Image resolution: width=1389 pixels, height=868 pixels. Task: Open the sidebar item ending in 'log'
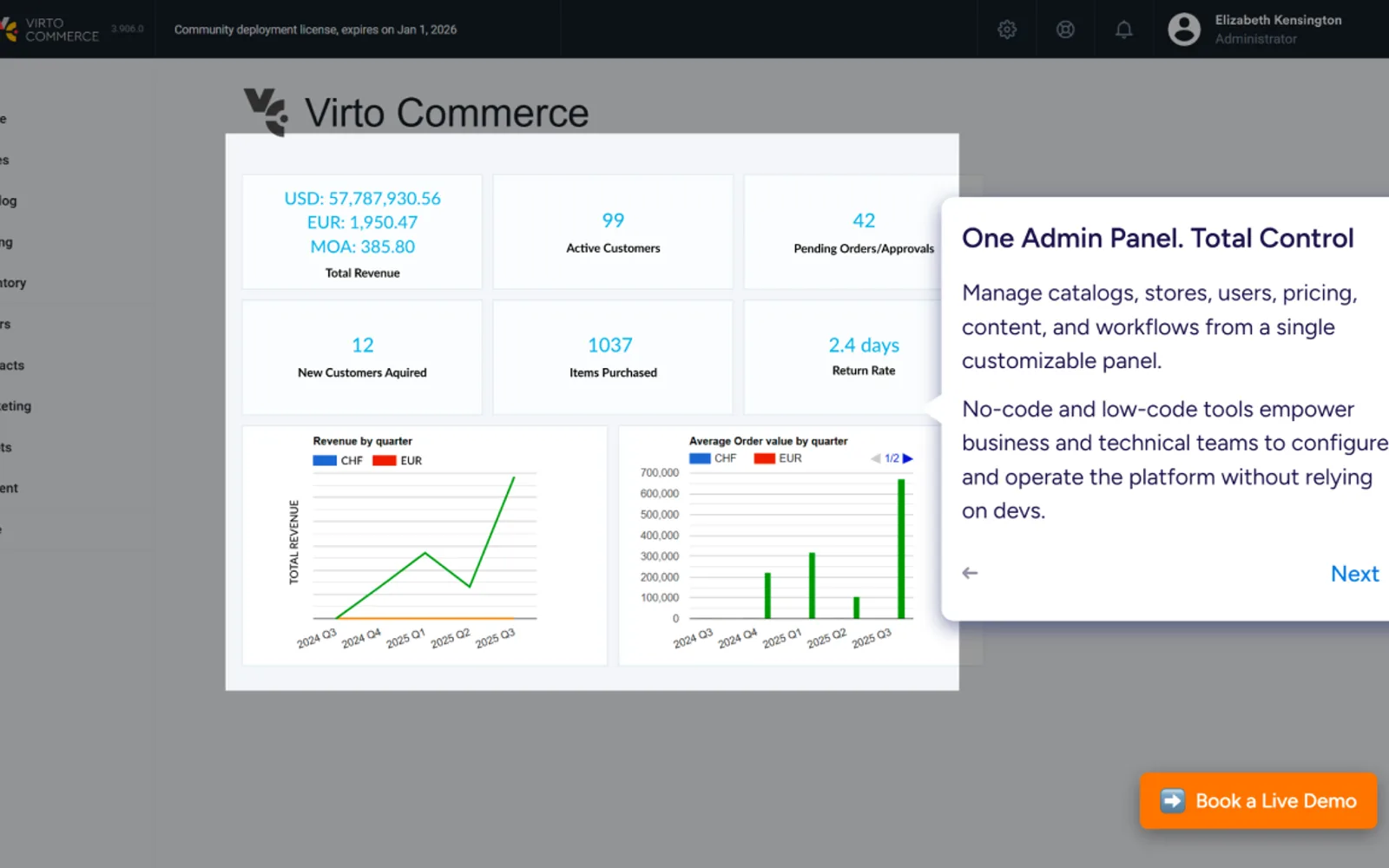(x=9, y=201)
